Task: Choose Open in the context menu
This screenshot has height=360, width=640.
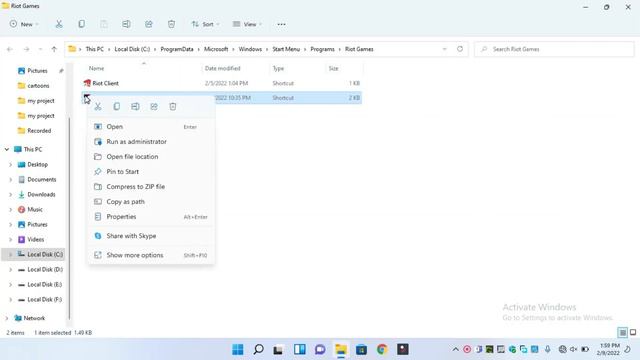Action: (151, 127)
